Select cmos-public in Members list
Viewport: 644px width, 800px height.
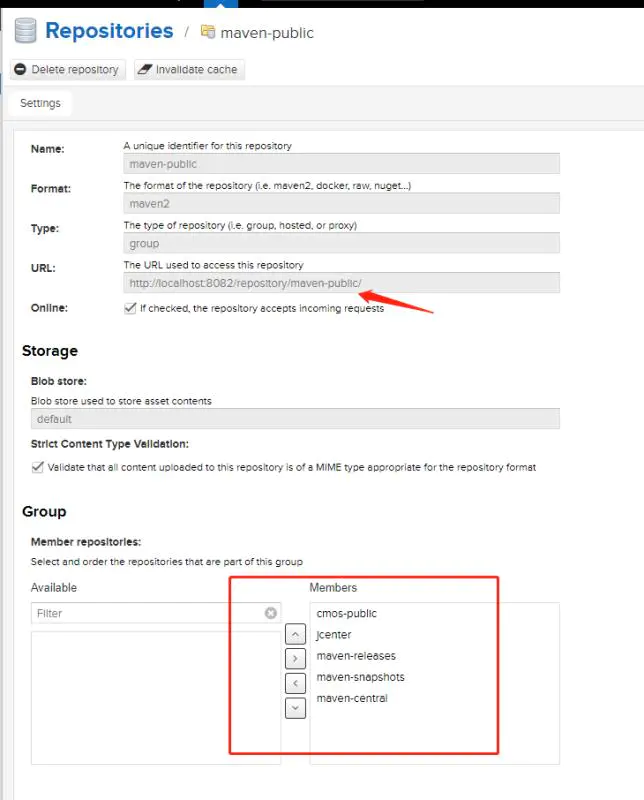click(x=346, y=613)
